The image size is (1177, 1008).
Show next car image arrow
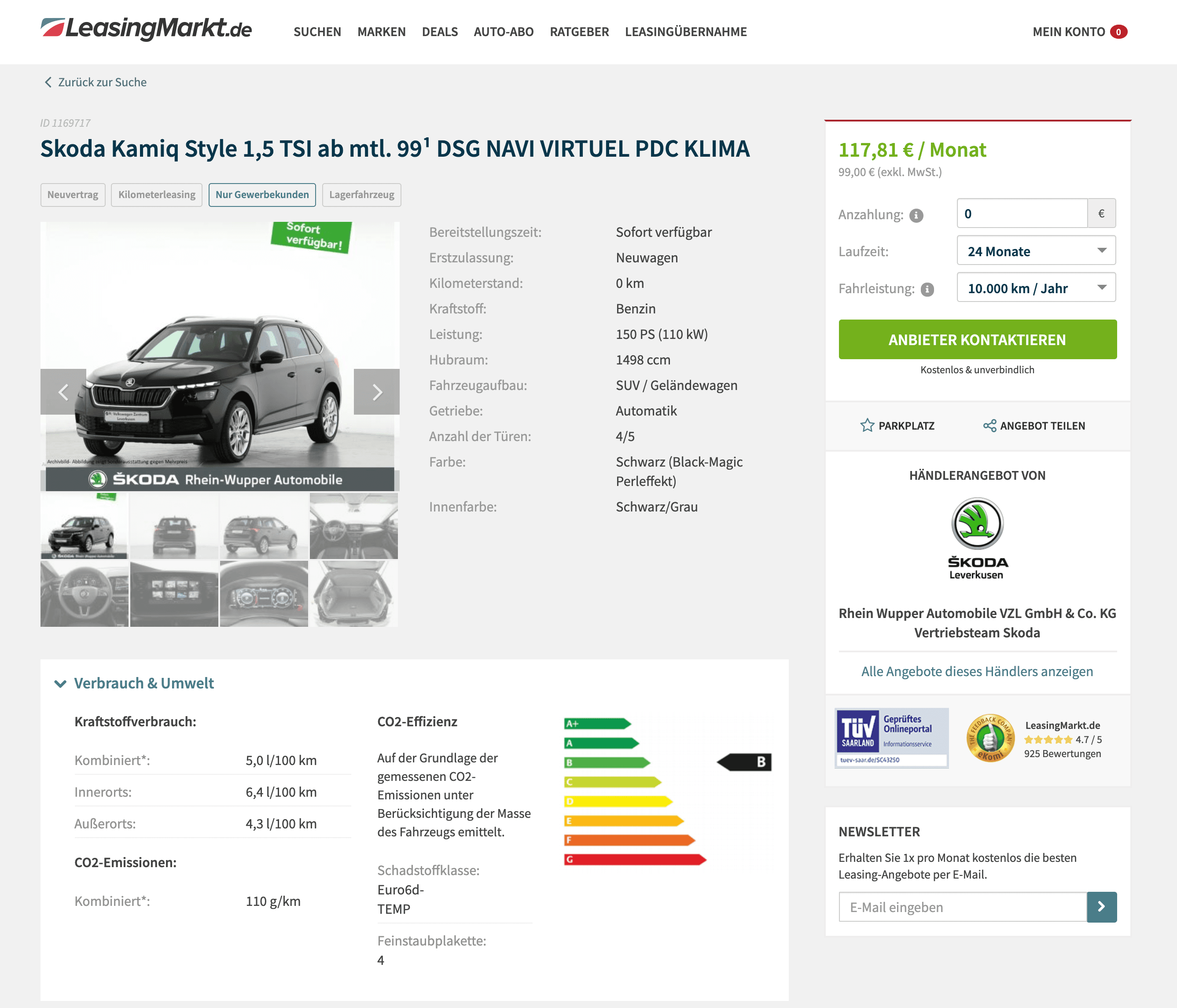pyautogui.click(x=377, y=391)
